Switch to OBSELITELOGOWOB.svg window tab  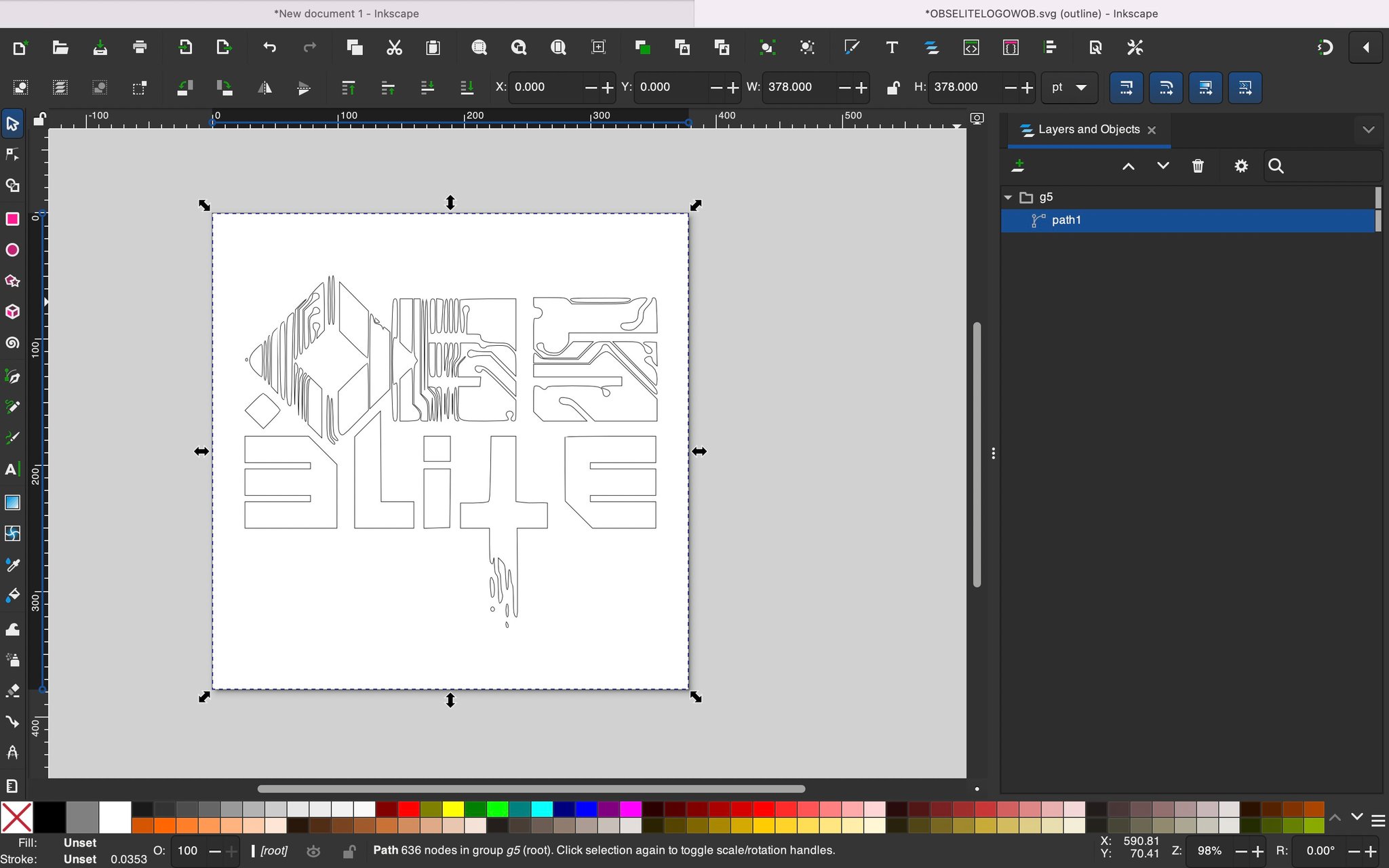(x=1042, y=14)
